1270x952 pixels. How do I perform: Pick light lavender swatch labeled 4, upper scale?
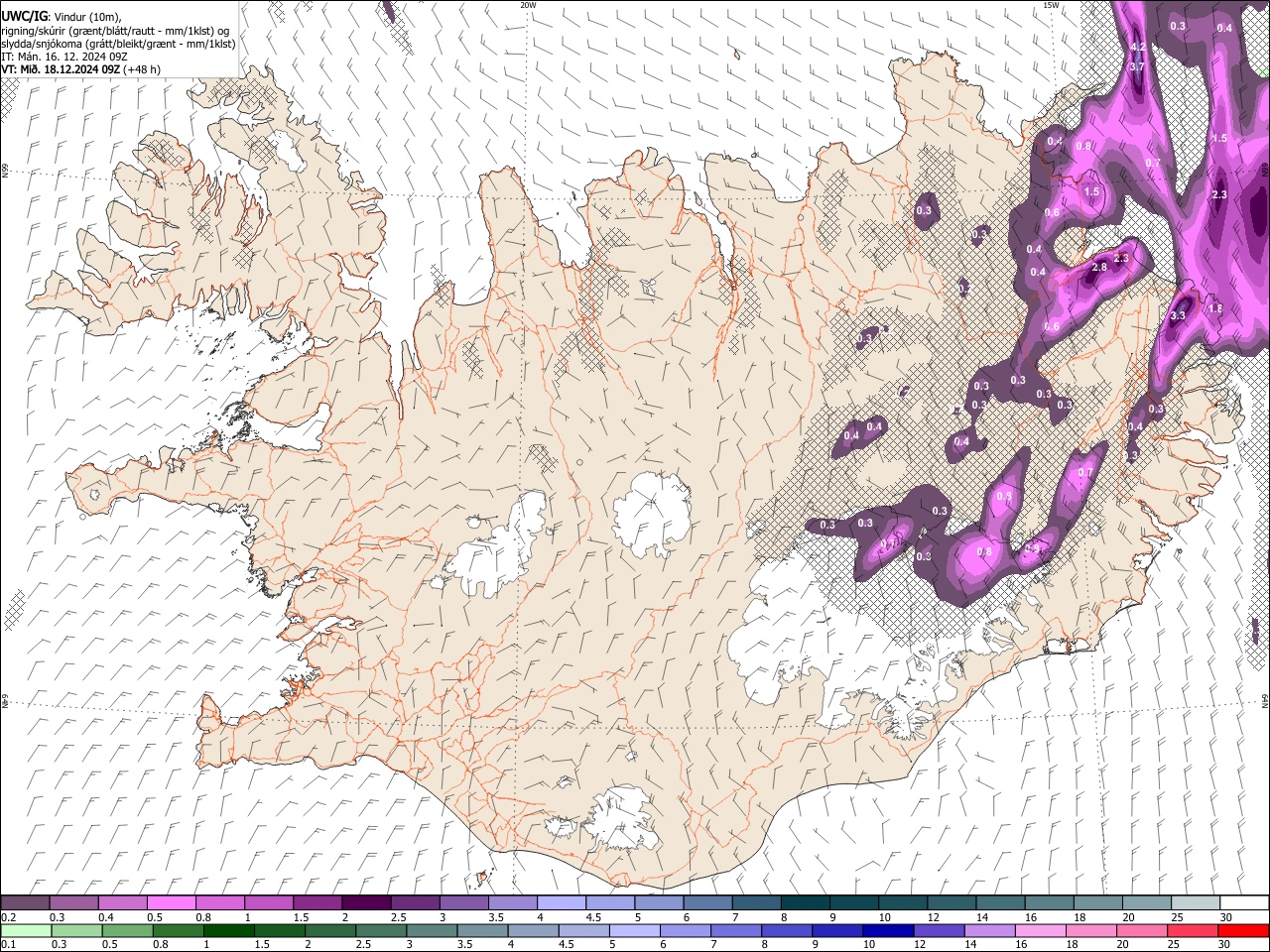coord(562,903)
